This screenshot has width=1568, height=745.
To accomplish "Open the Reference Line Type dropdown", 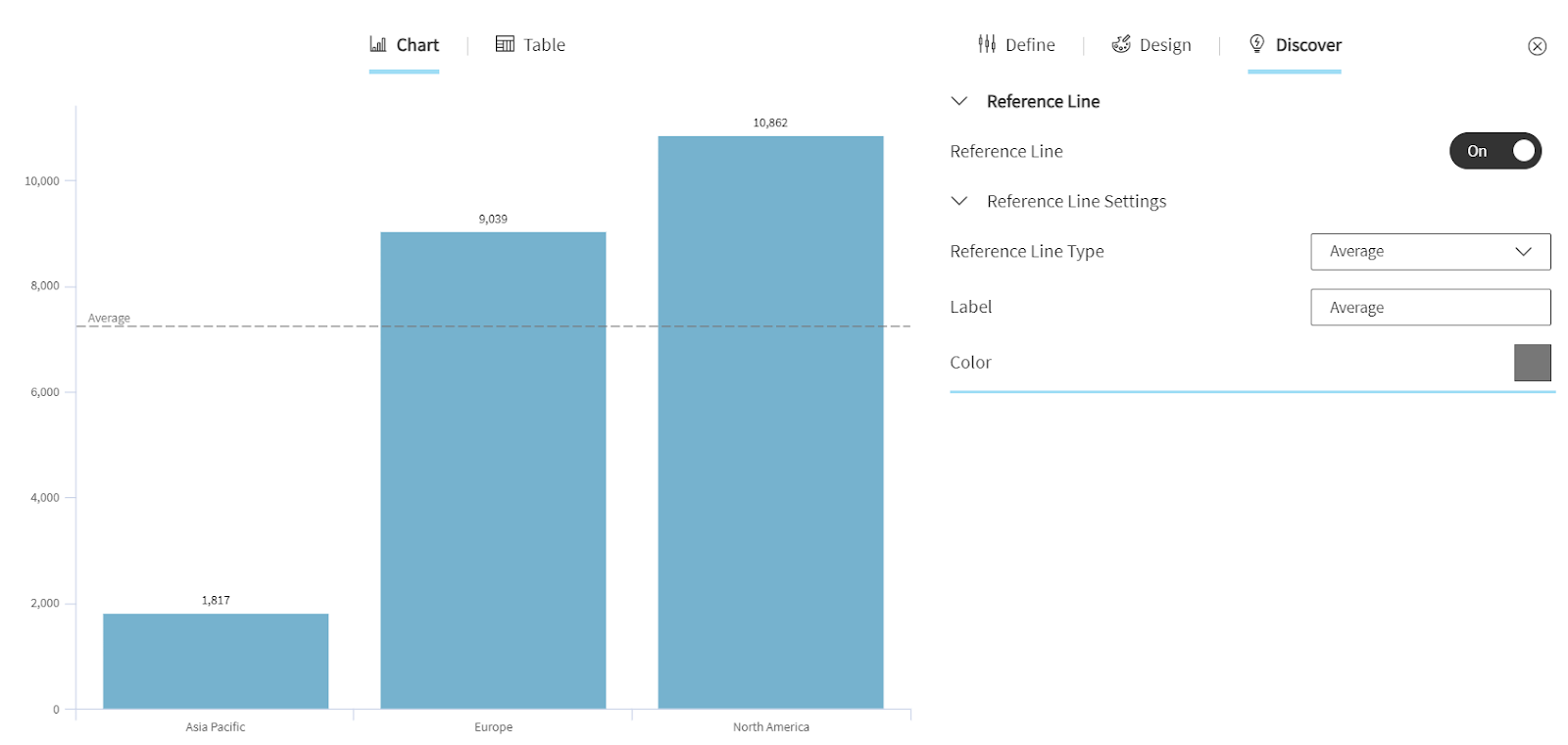I will click(x=1430, y=252).
